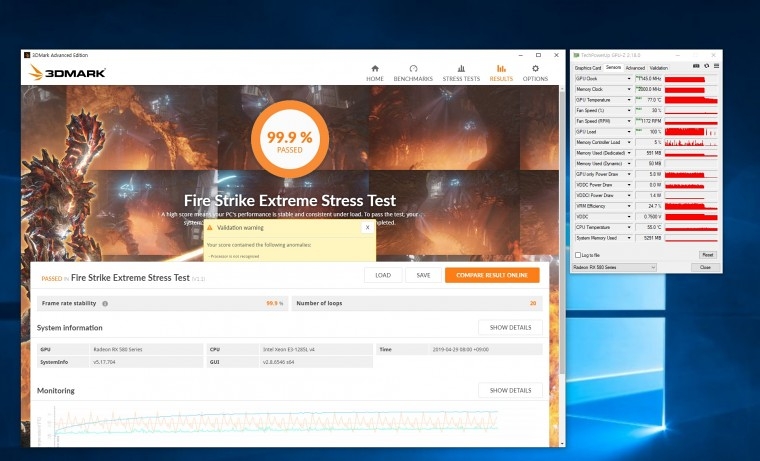The height and width of the screenshot is (461, 760).
Task: Click the 1172 RPM fan speed value
Action: point(649,121)
